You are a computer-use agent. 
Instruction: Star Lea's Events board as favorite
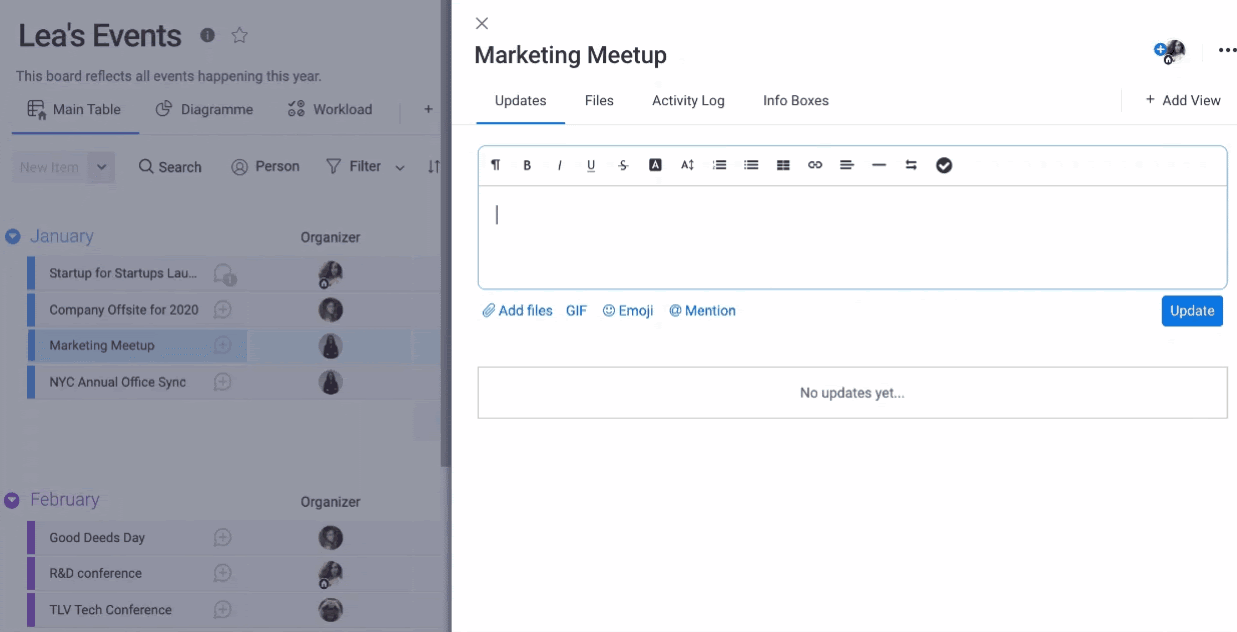pos(240,36)
